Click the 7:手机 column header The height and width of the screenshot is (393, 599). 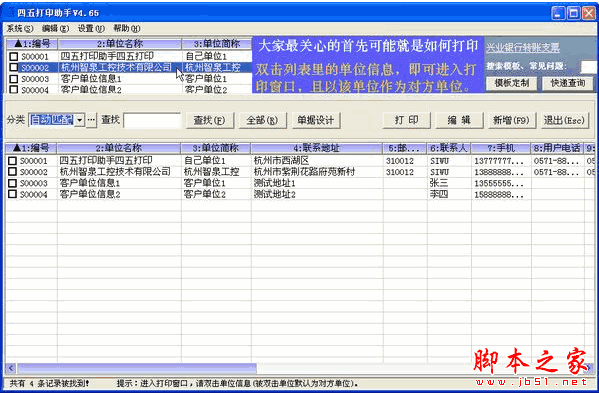coord(501,148)
